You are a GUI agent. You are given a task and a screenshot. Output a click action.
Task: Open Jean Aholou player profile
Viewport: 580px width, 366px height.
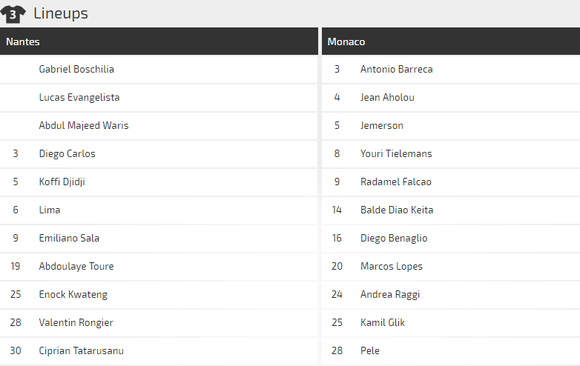pyautogui.click(x=387, y=97)
